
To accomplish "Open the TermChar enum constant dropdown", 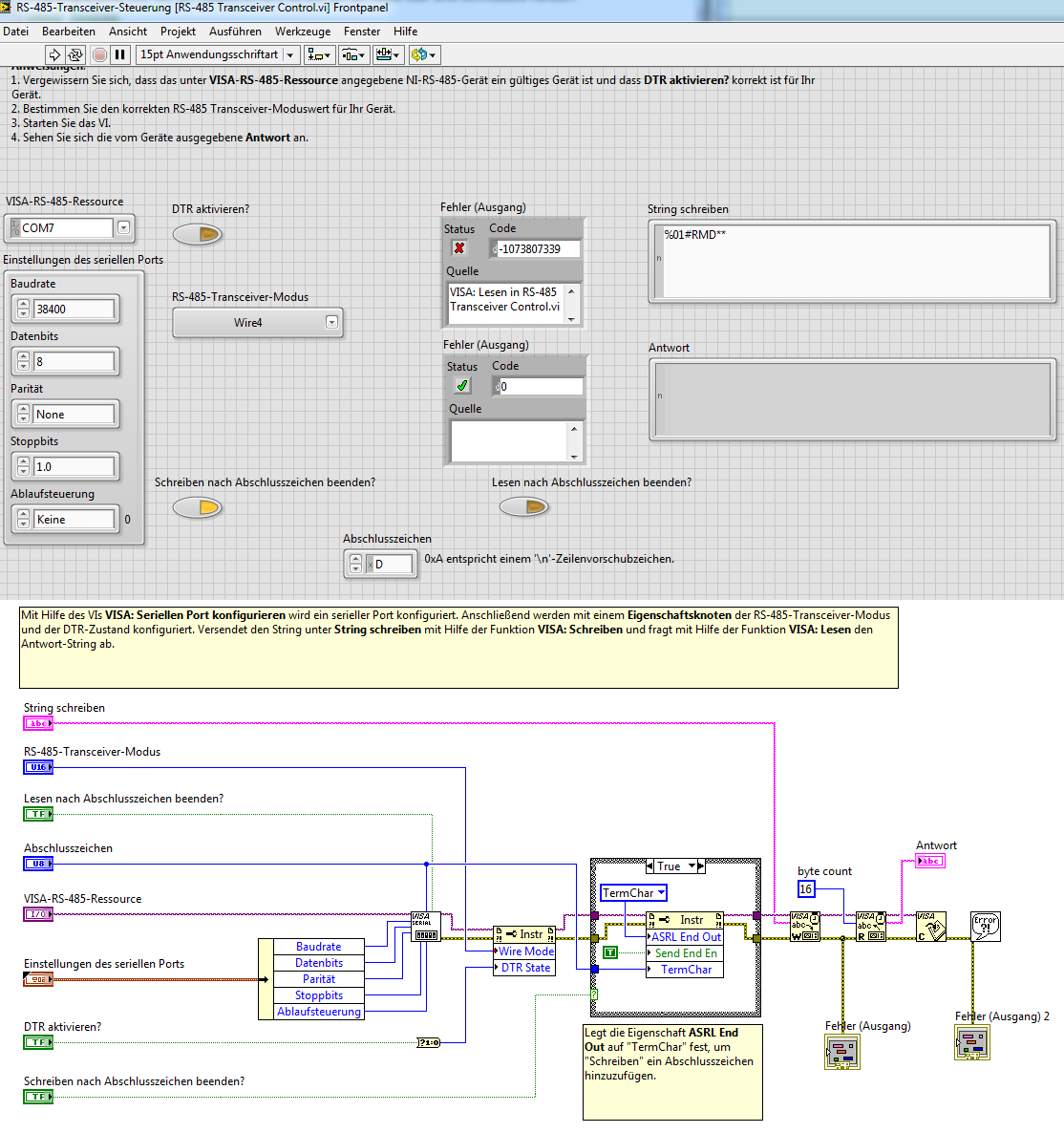I will coord(661,893).
